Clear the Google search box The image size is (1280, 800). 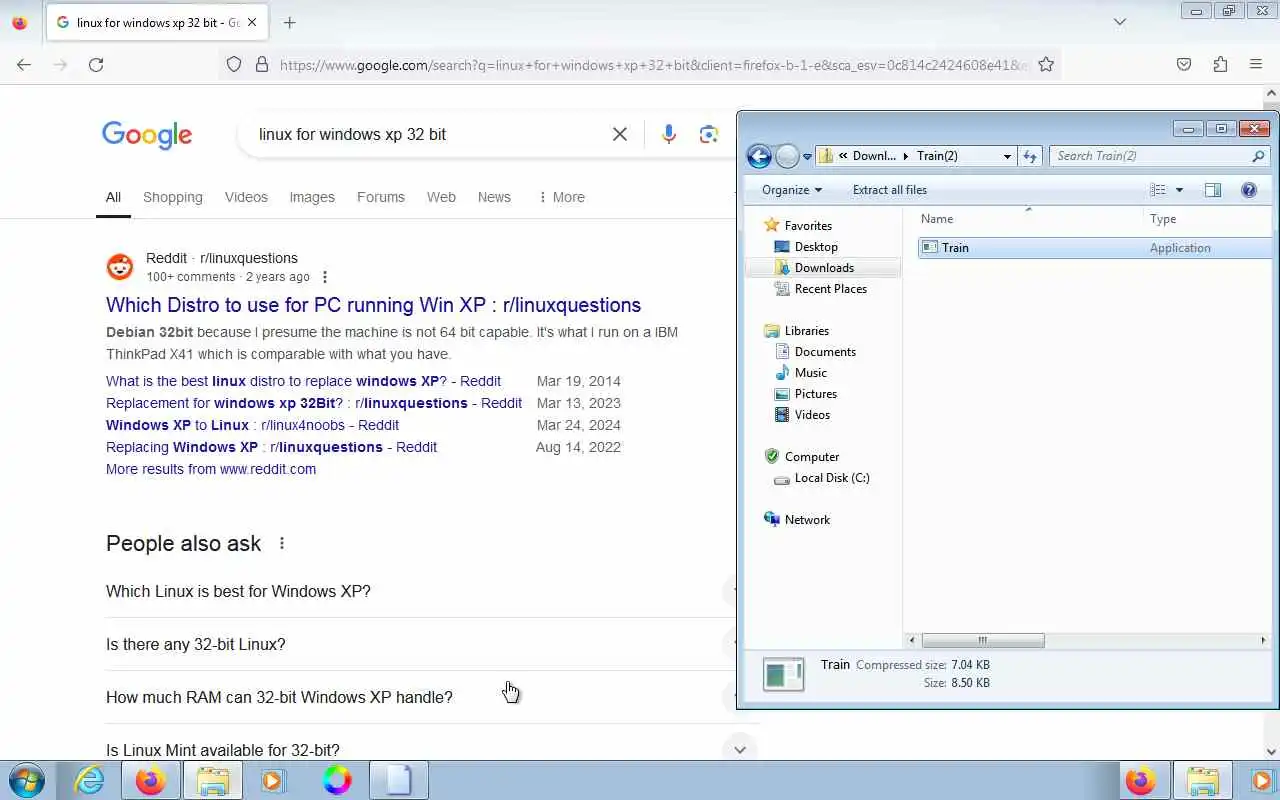tap(620, 134)
